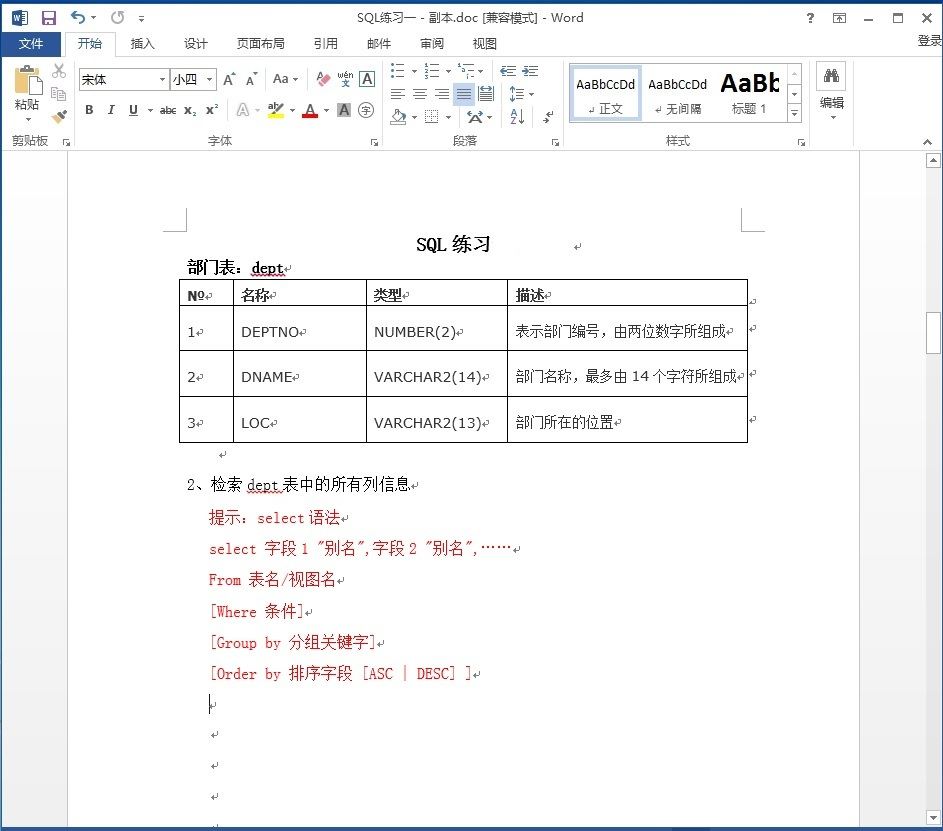Viewport: 943px width, 831px height.
Task: Open the font name dropdown (宋体)
Action: [x=162, y=79]
